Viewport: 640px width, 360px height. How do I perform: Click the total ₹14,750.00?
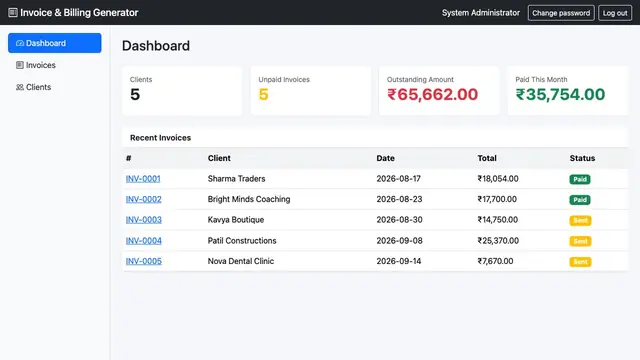pos(498,220)
